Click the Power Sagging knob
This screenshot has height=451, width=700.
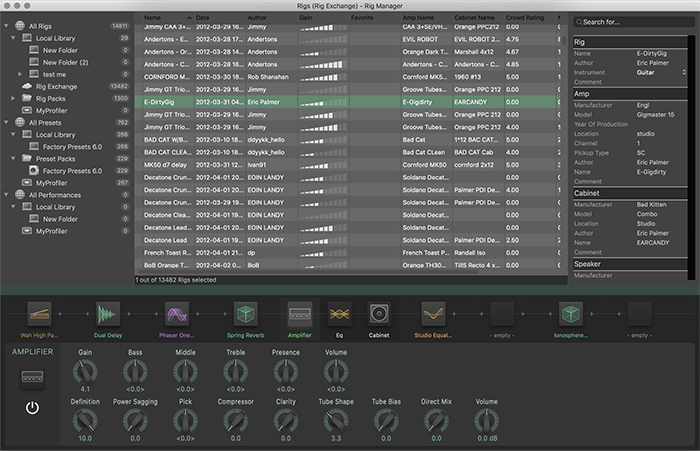click(135, 421)
